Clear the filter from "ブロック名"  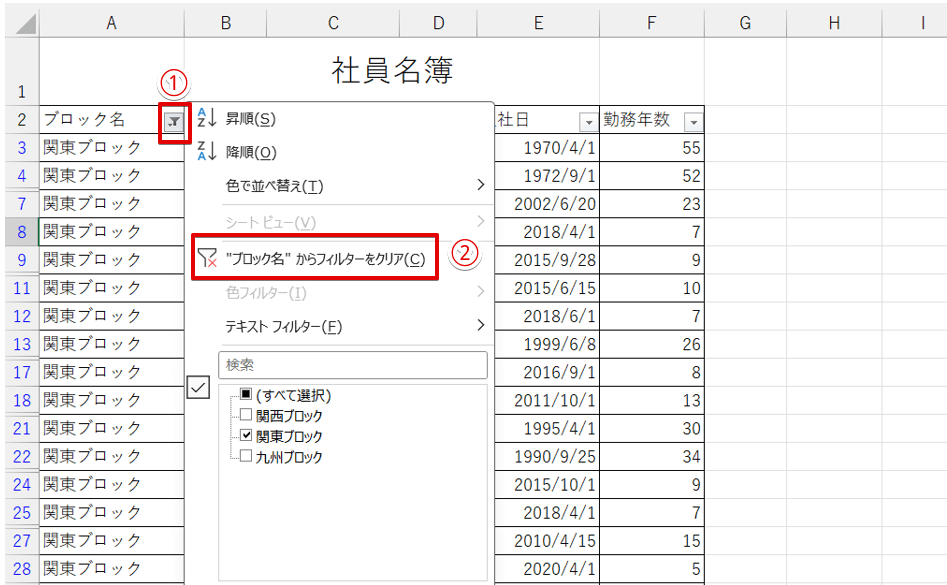click(325, 259)
